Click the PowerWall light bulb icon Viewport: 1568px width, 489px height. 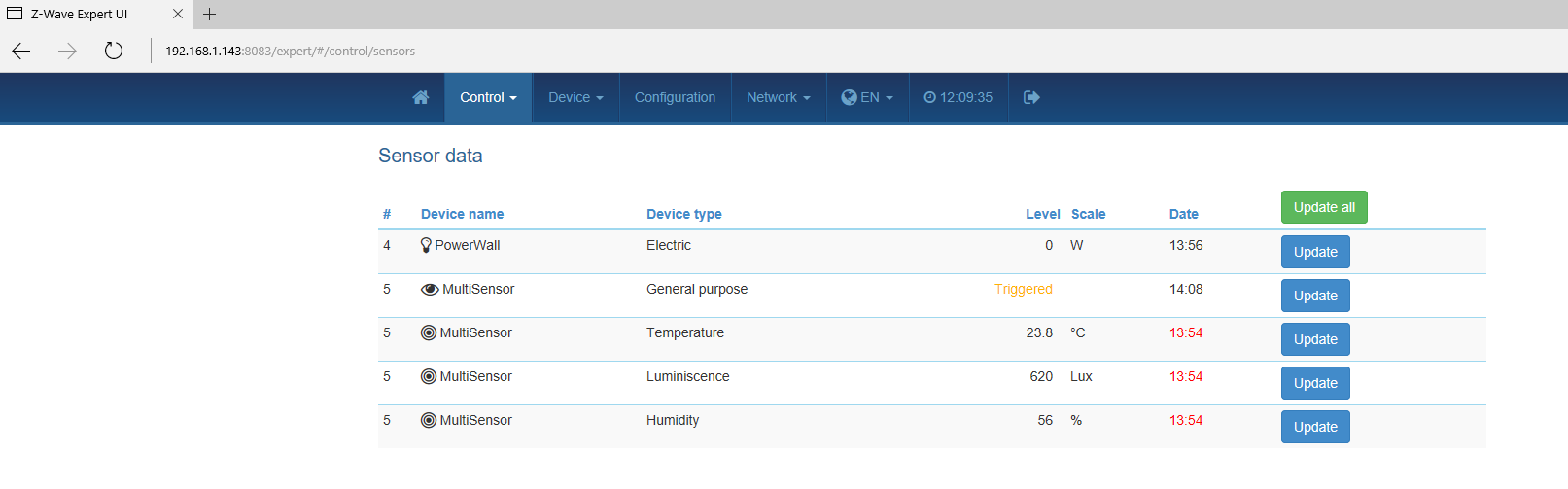426,245
